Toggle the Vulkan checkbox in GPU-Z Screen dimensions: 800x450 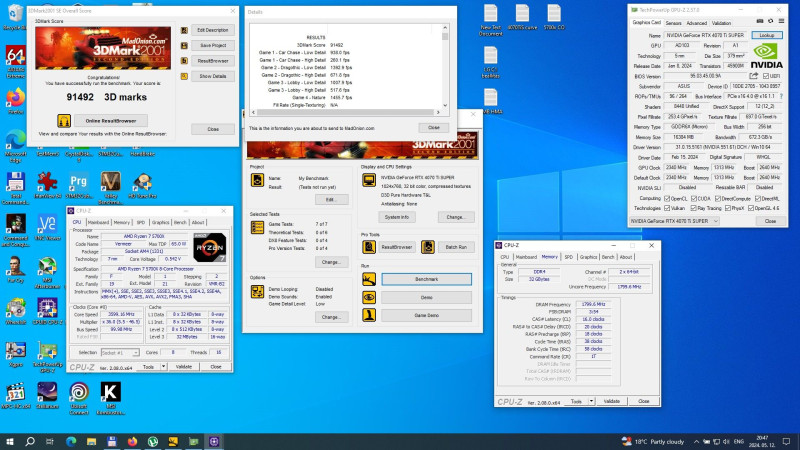(x=667, y=208)
